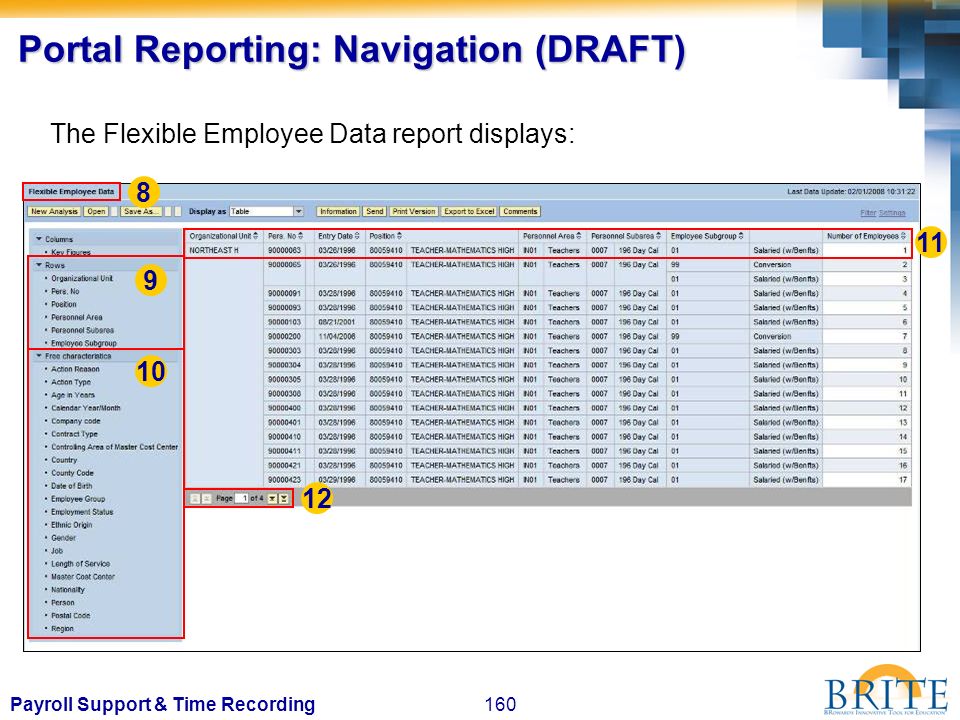This screenshot has height=720, width=960.
Task: Select Country characteristic
Action: pos(64,460)
